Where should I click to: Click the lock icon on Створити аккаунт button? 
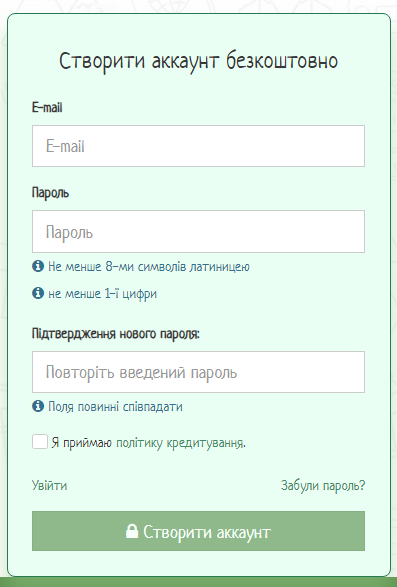point(132,531)
